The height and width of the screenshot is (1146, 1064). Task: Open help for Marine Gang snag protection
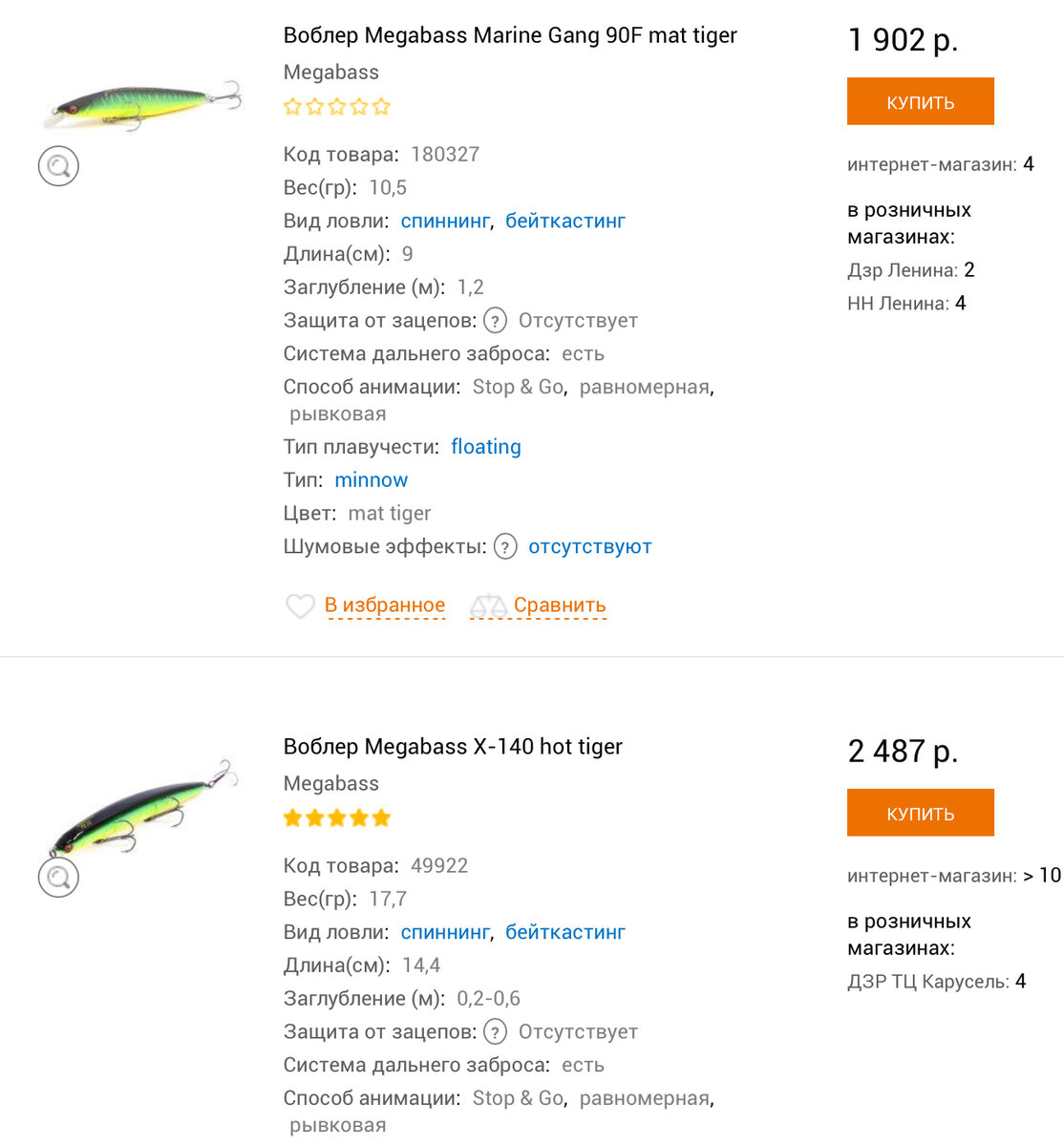point(495,321)
